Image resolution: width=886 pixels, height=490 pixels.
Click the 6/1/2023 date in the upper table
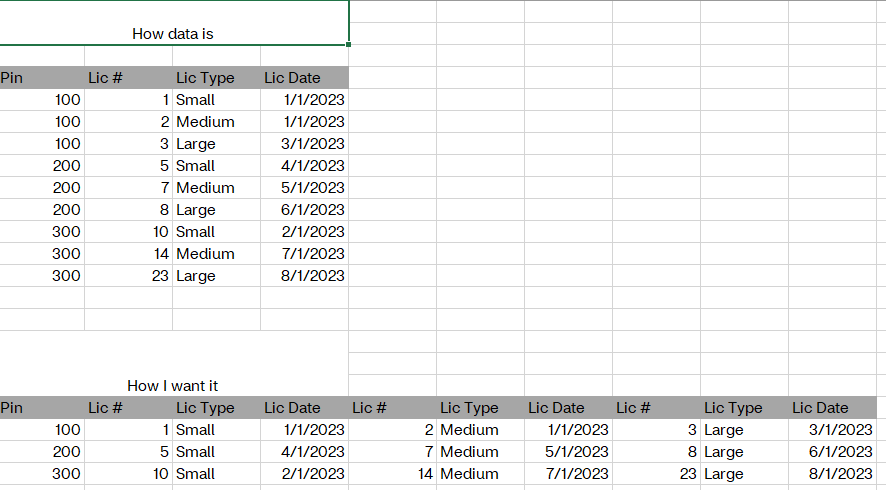pyautogui.click(x=313, y=209)
